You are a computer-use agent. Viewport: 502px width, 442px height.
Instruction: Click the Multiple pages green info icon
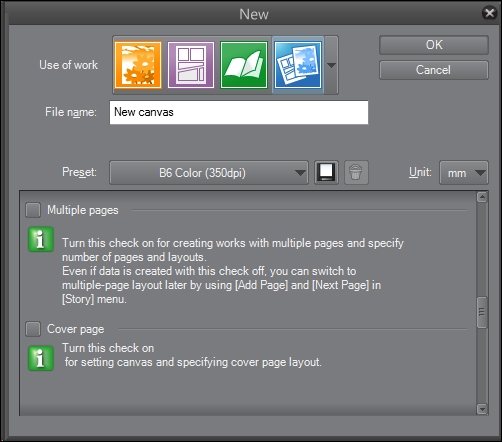pos(41,239)
